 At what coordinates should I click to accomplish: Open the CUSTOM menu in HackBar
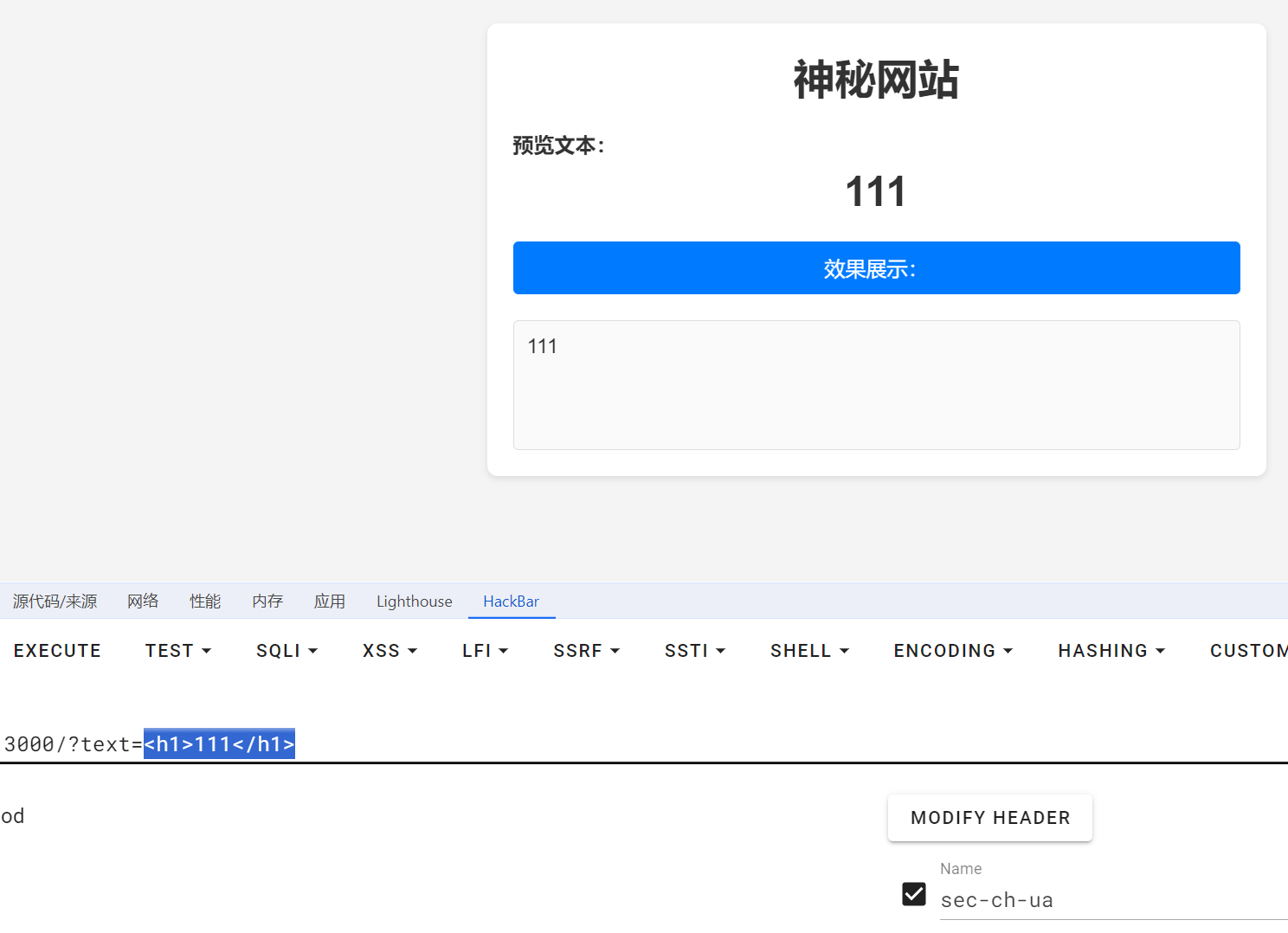click(x=1248, y=651)
